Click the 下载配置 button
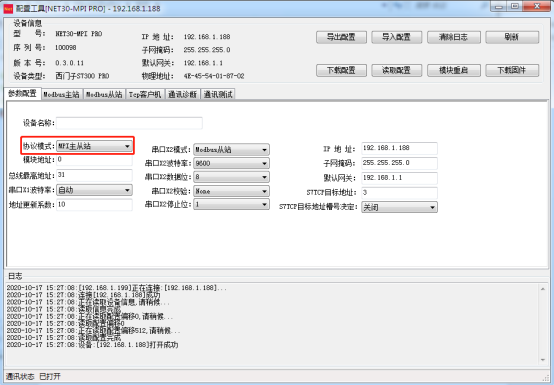This screenshot has width=554, height=385. click(x=341, y=70)
